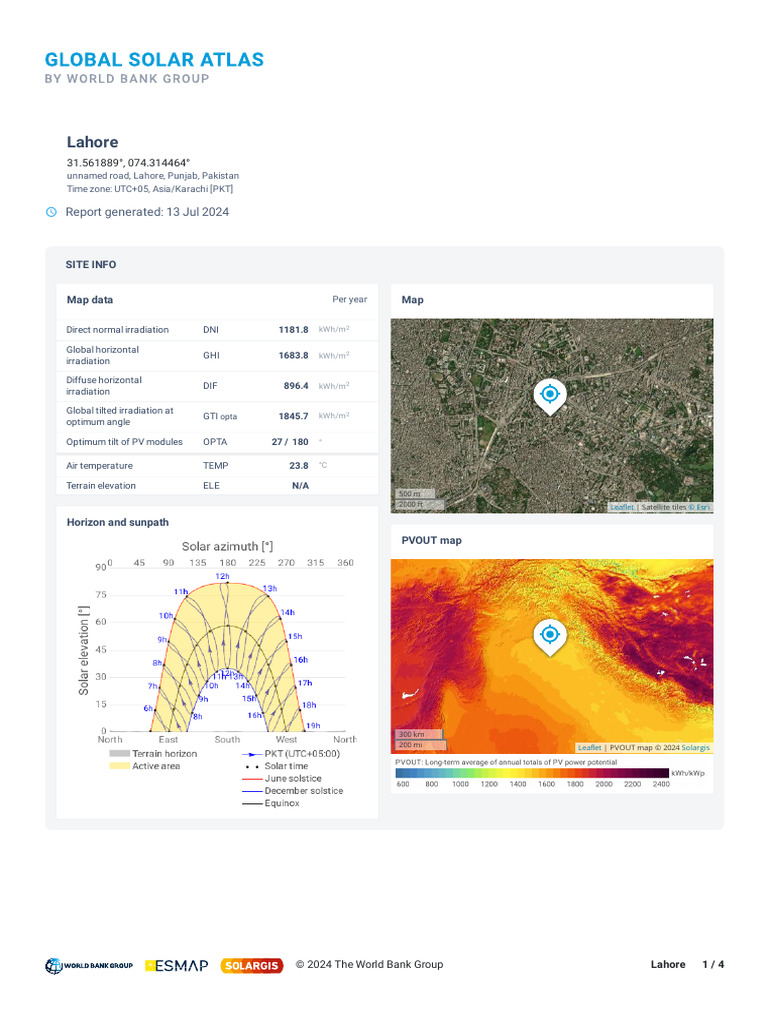Click the clock icon beside Report generated

[51, 212]
